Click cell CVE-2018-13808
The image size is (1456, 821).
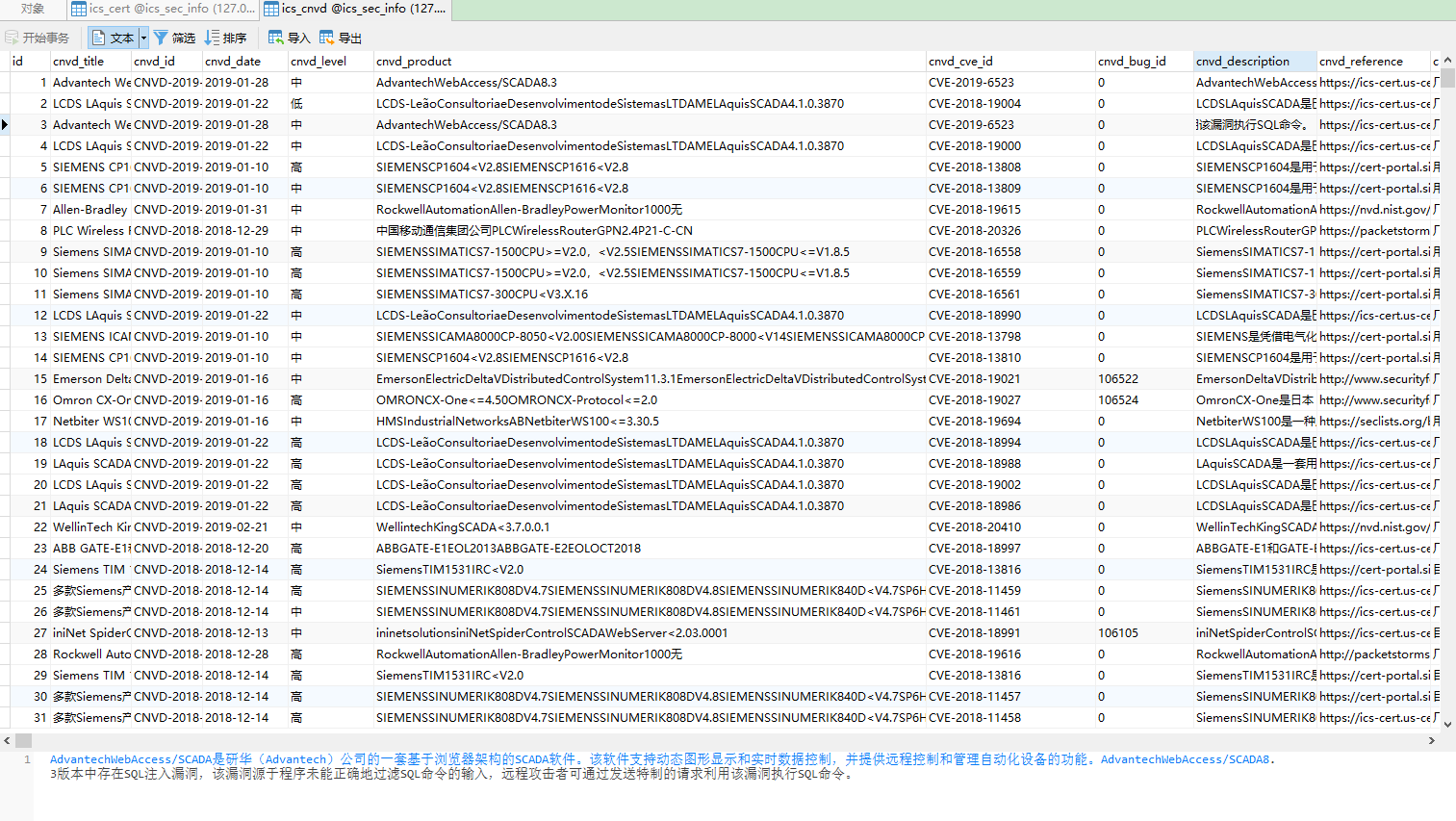(1010, 167)
